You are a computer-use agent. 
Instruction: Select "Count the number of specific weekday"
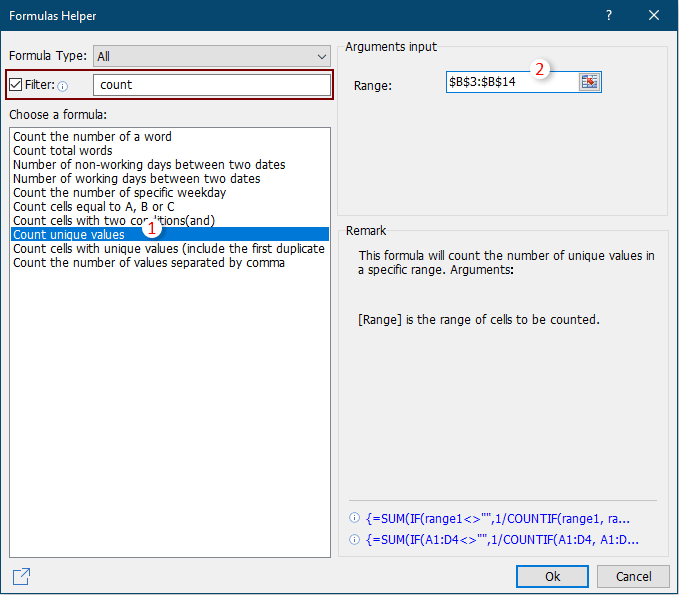click(x=119, y=193)
